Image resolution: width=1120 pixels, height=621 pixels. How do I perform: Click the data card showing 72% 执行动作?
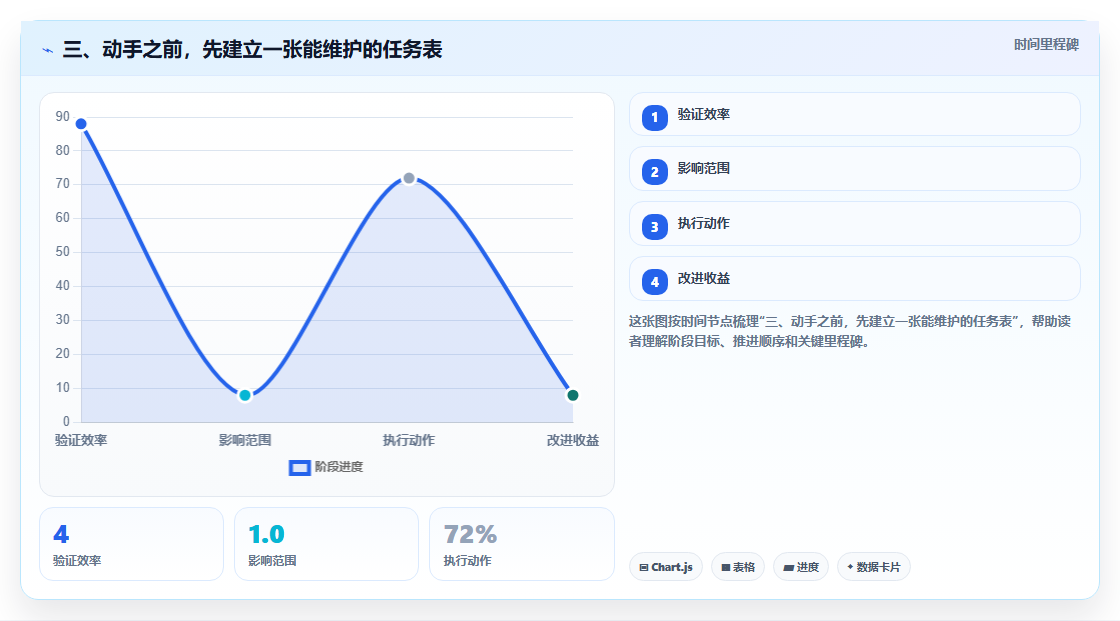(521, 544)
